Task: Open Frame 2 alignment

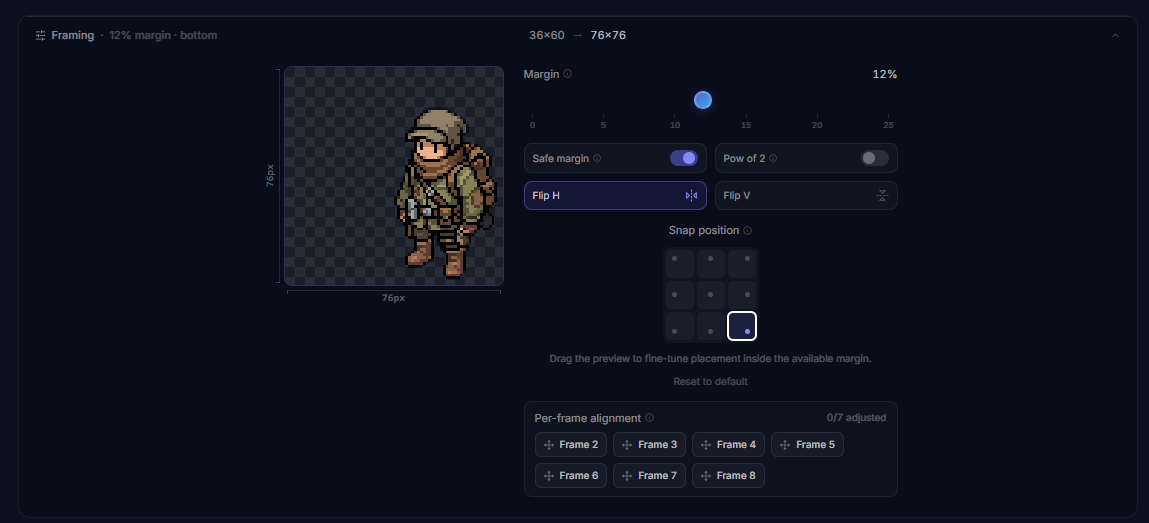Action: pos(570,445)
